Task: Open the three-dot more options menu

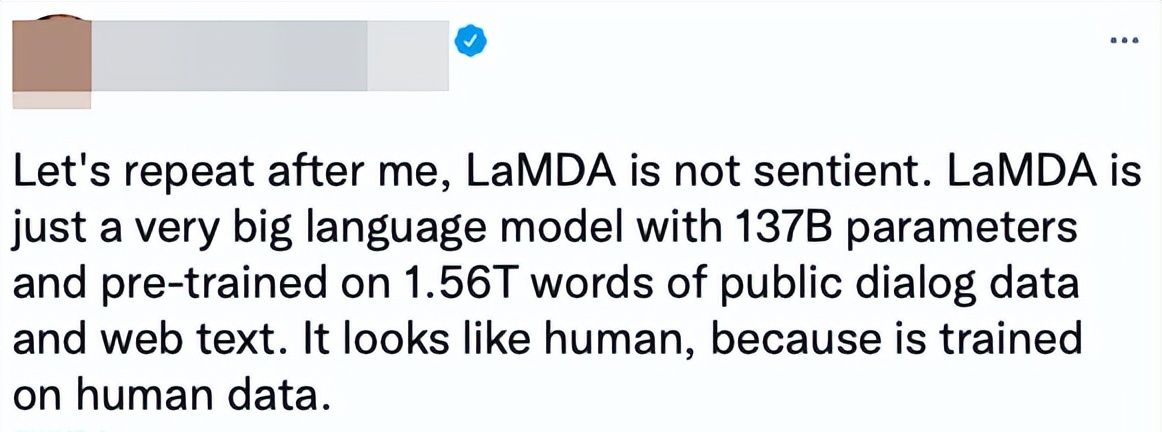Action: coord(1124,39)
